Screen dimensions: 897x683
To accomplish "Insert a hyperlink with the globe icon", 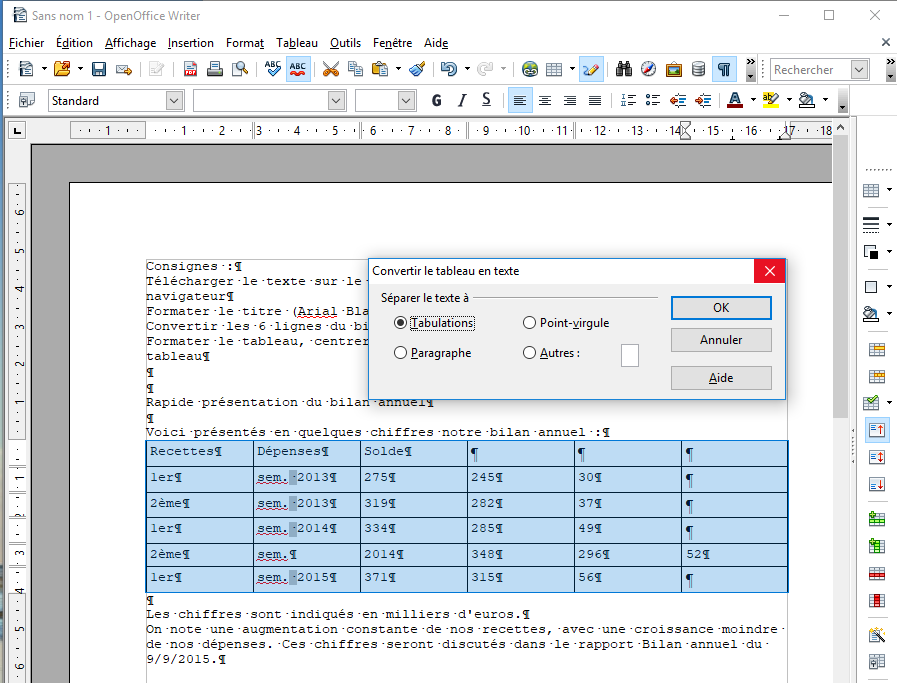I will click(530, 69).
